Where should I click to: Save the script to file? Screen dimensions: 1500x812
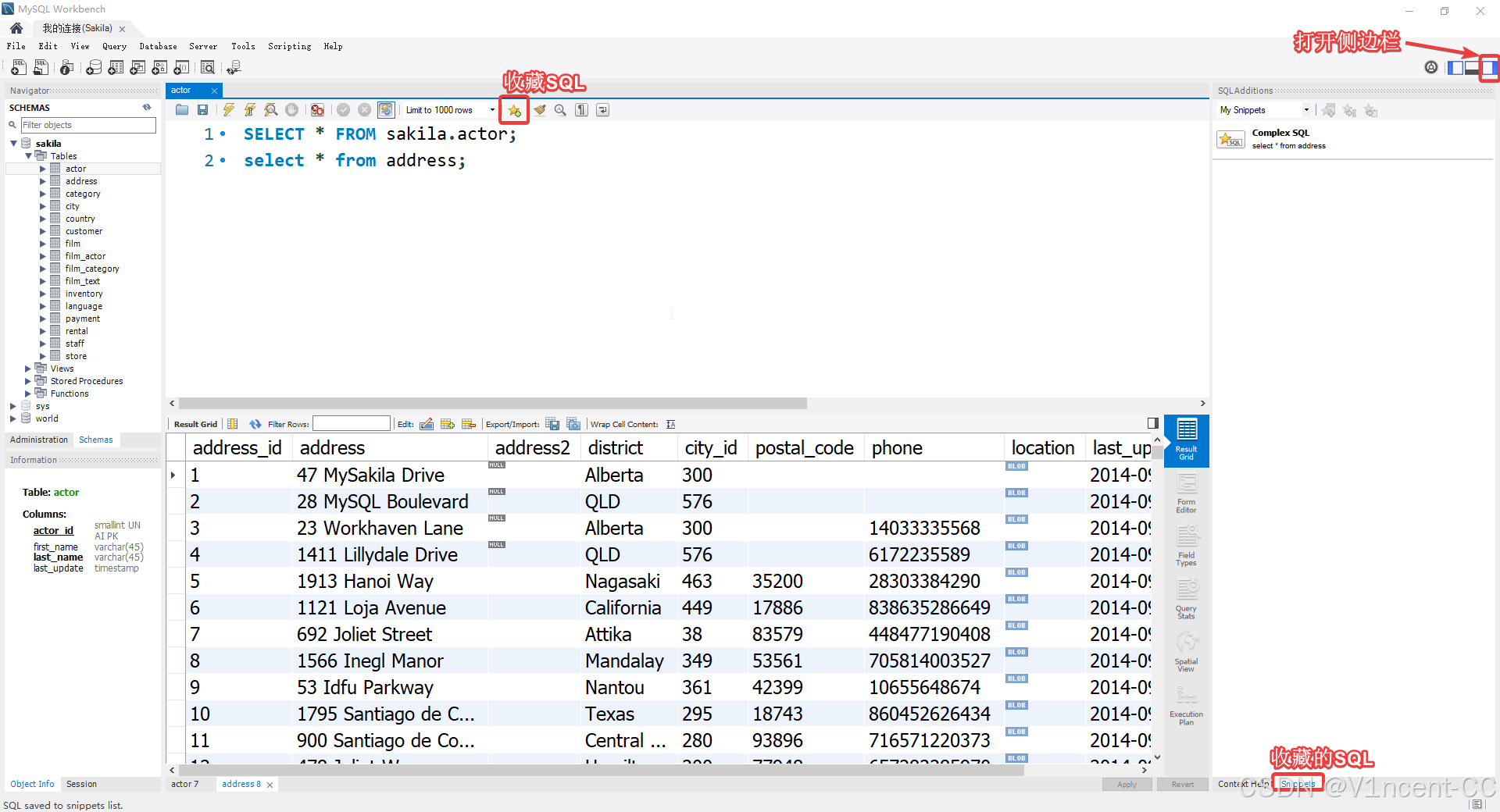pyautogui.click(x=203, y=110)
